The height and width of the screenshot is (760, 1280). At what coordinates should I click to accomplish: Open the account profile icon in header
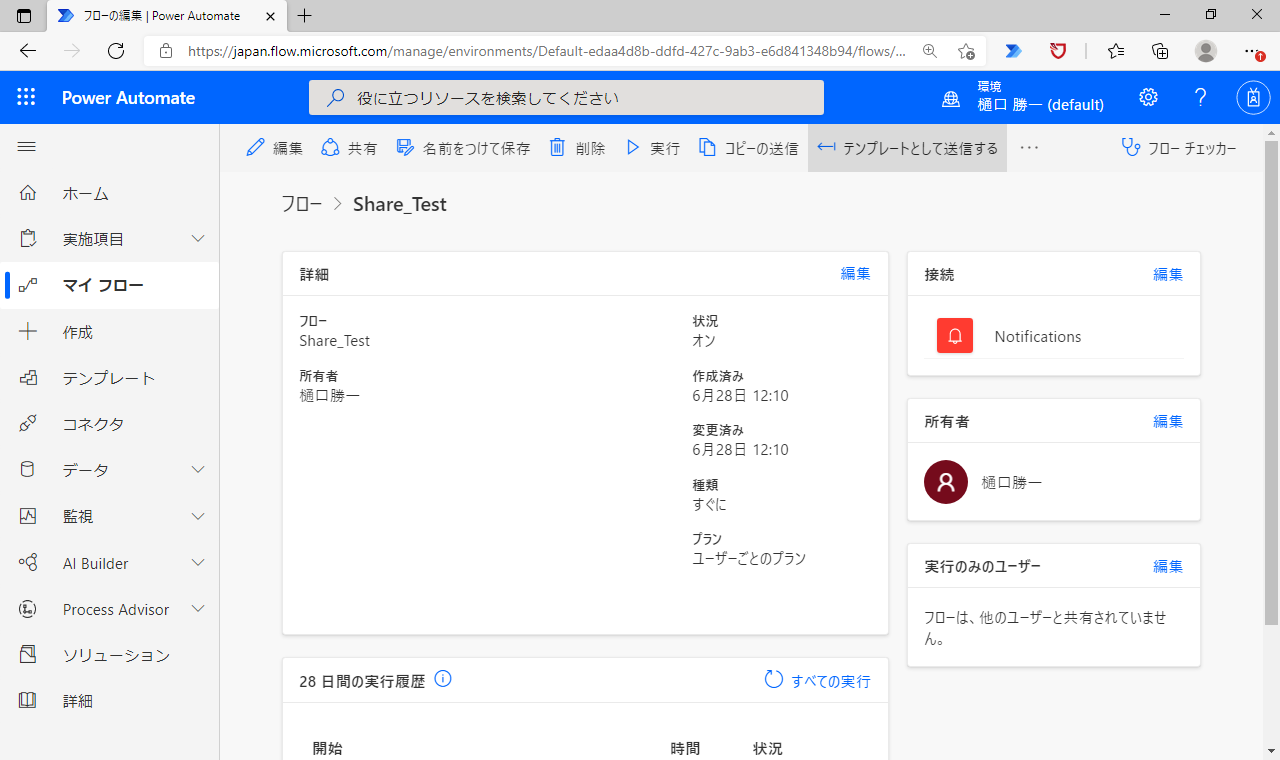(1253, 97)
